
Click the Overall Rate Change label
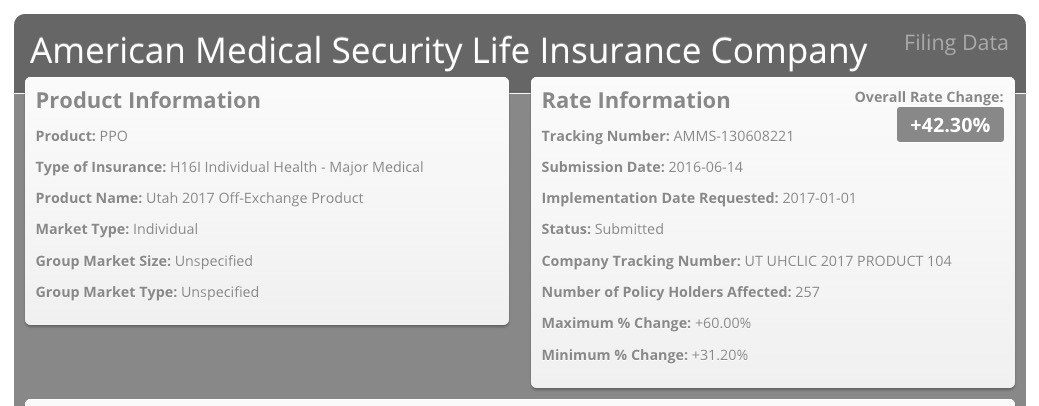coord(928,97)
